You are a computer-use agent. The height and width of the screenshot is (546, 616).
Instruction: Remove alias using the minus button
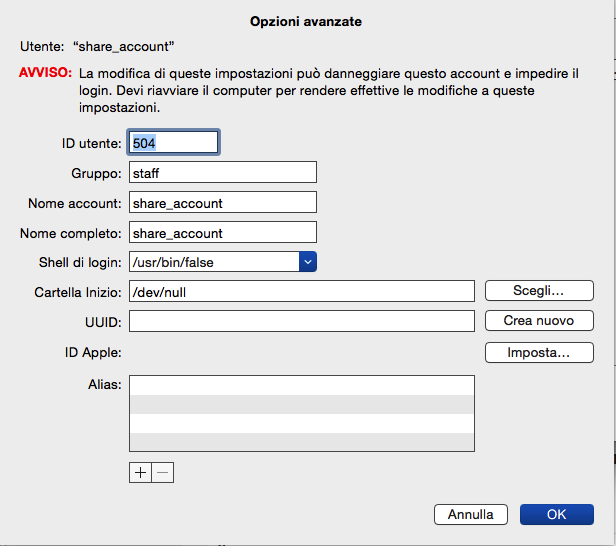coord(163,473)
